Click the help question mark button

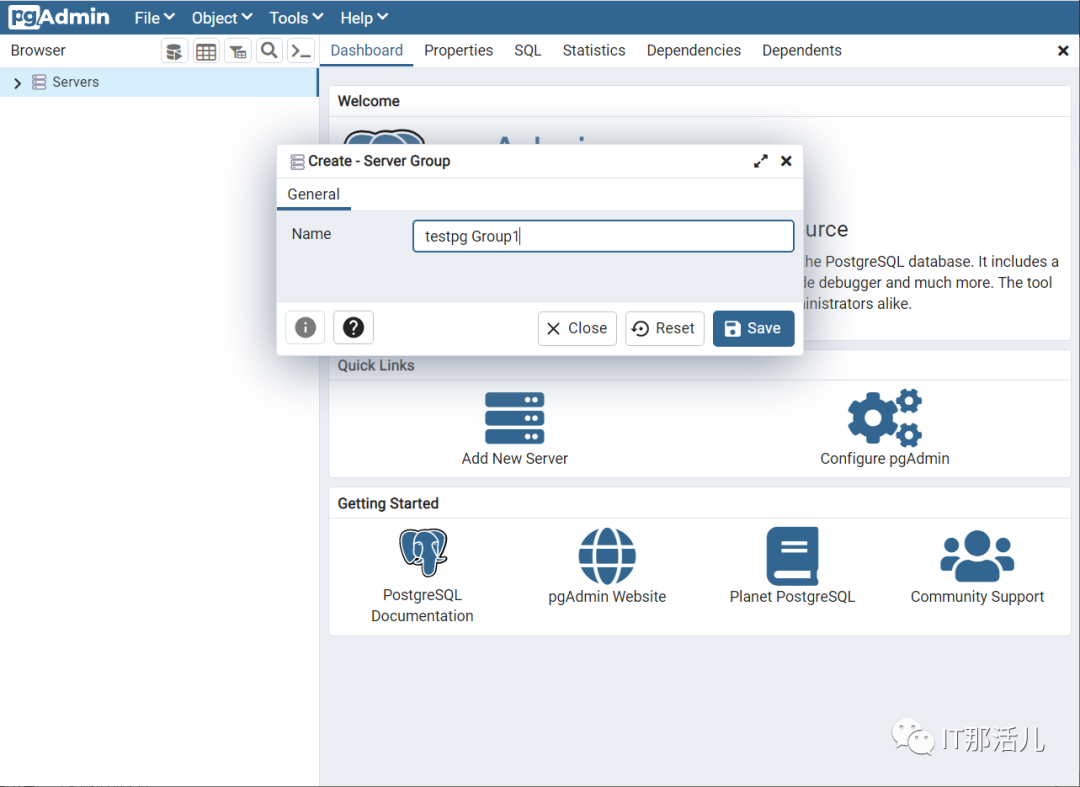(x=353, y=327)
